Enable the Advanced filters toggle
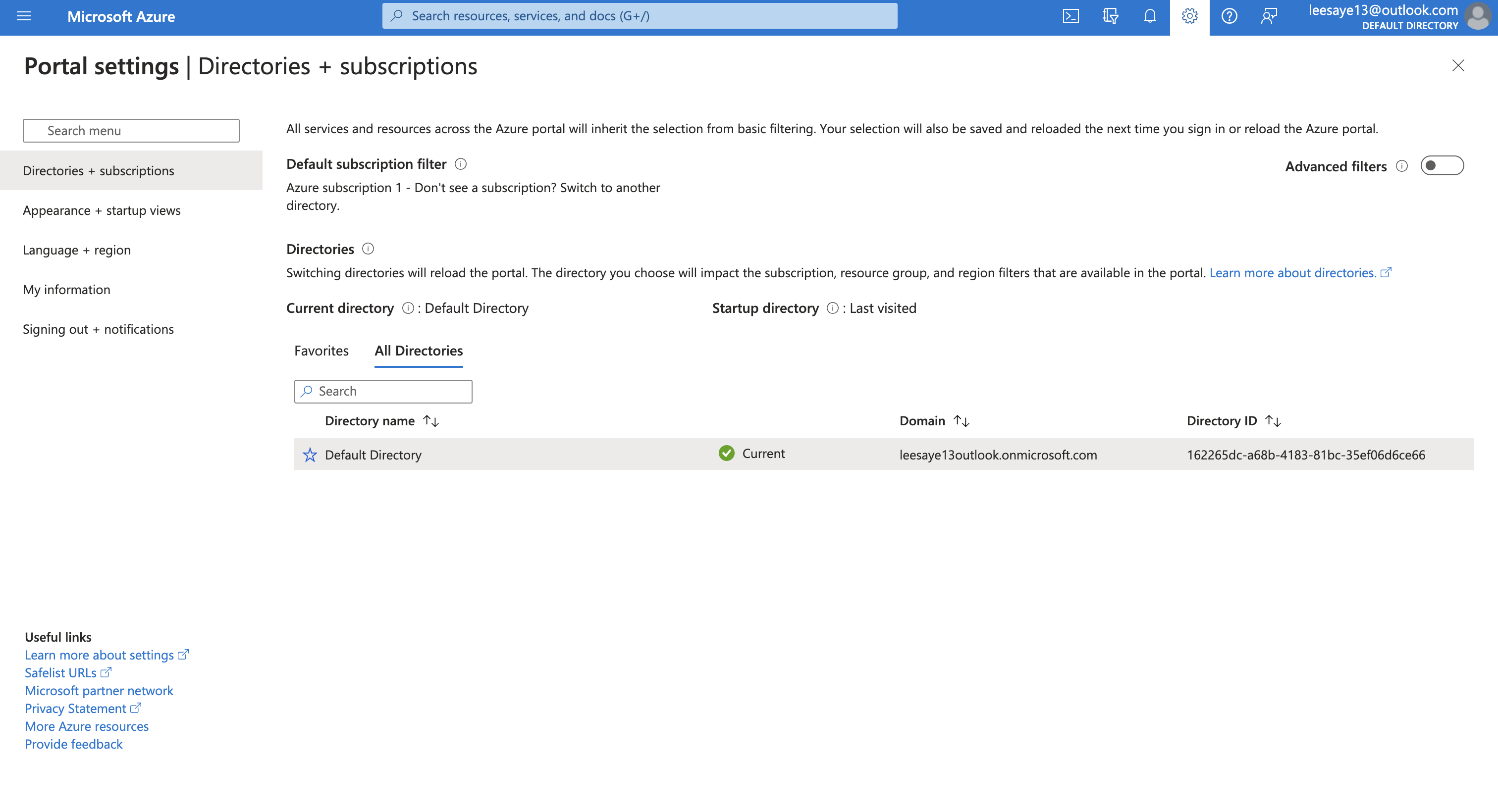Viewport: 1498px width, 812px height. (x=1442, y=166)
